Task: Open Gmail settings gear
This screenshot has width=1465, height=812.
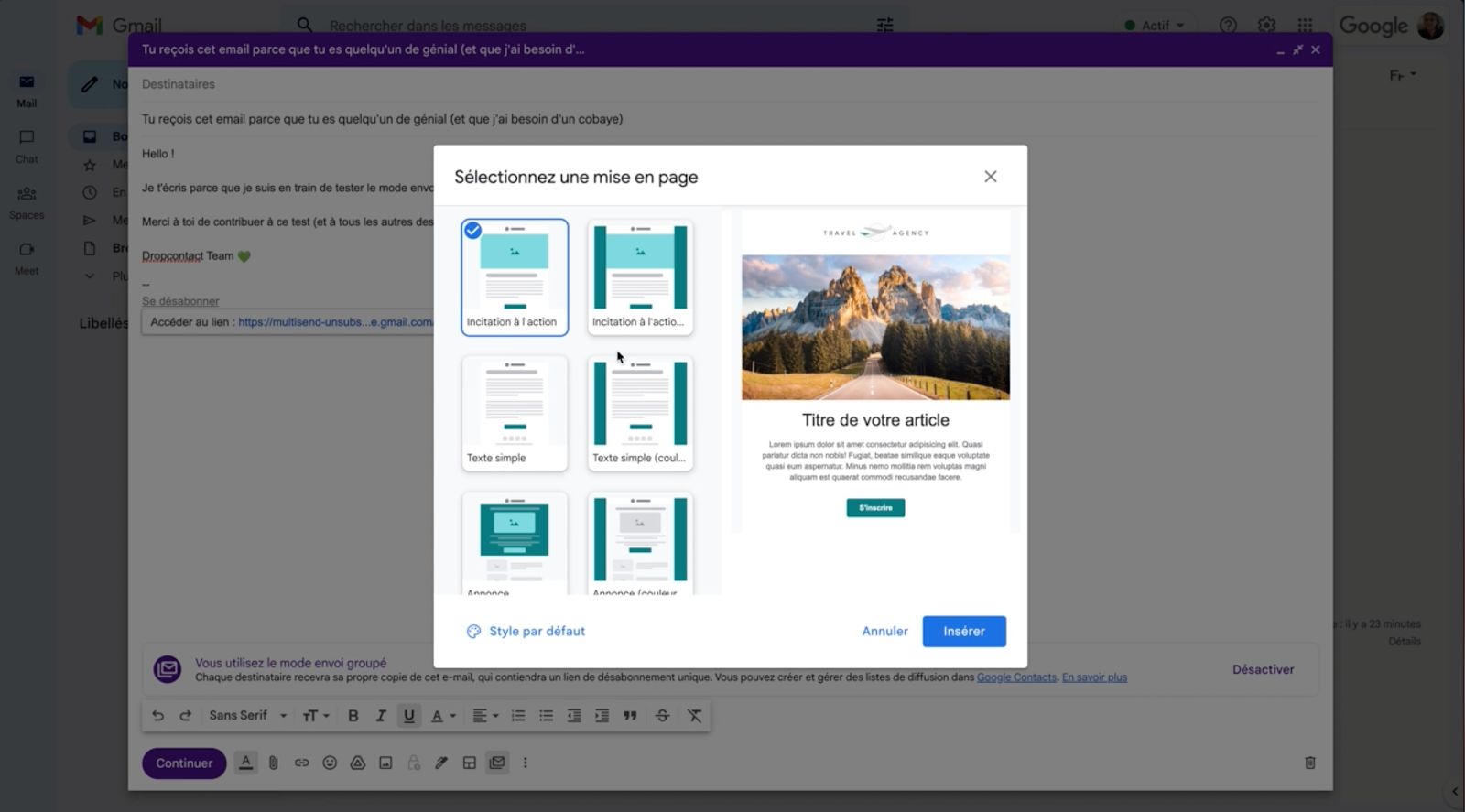Action: click(1266, 26)
